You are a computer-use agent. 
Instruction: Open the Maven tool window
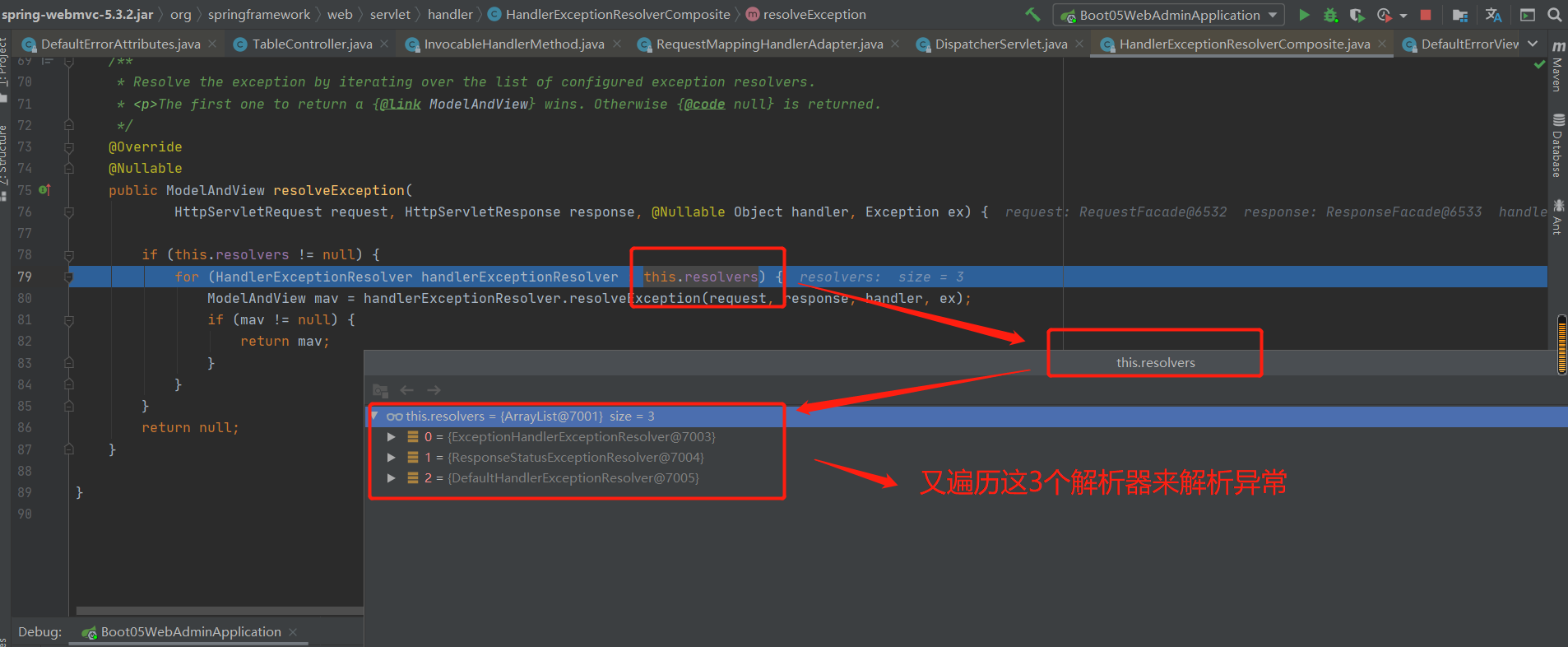pos(1557,66)
